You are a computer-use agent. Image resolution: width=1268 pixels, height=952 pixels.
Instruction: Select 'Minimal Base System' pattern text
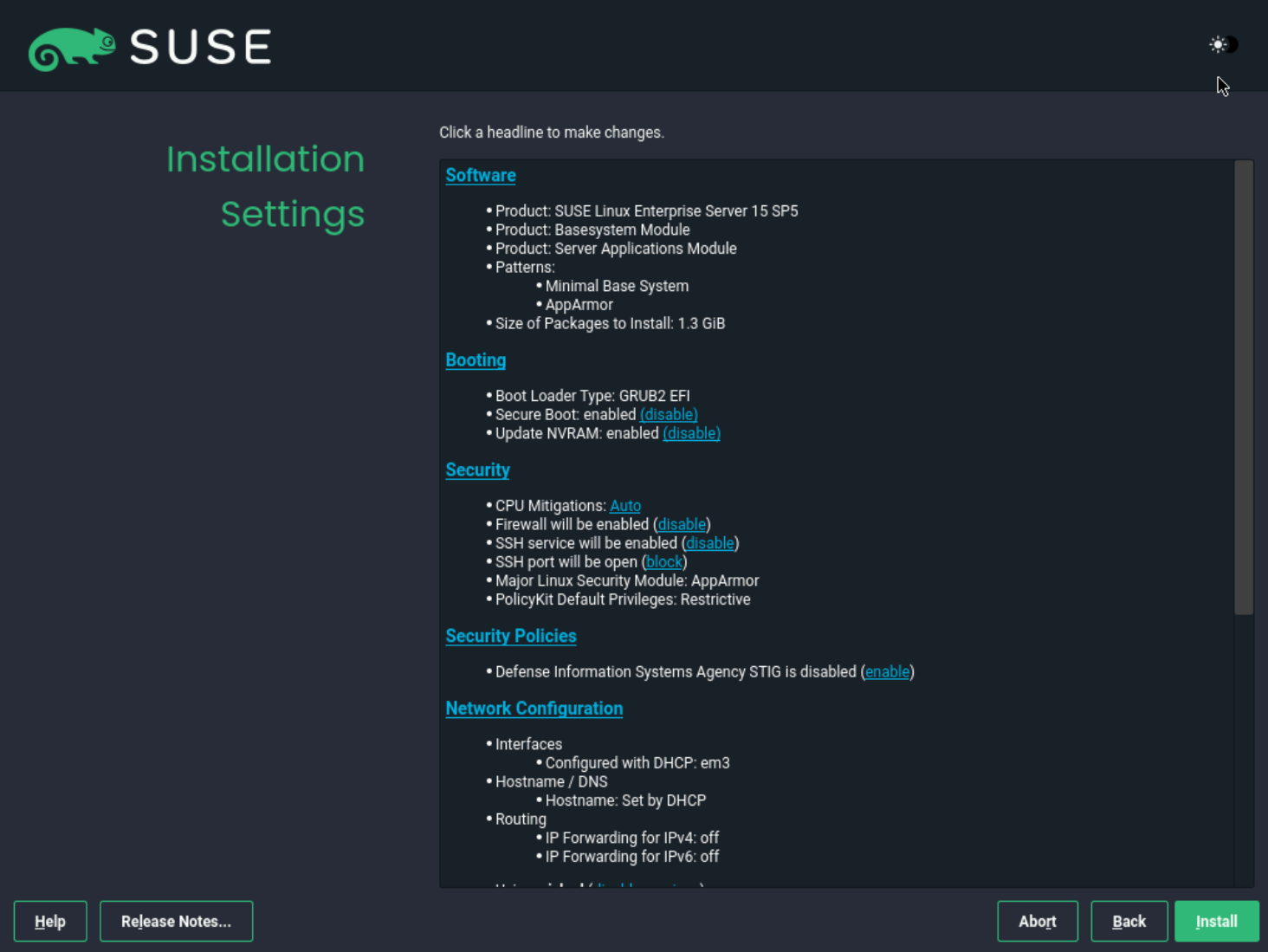617,286
